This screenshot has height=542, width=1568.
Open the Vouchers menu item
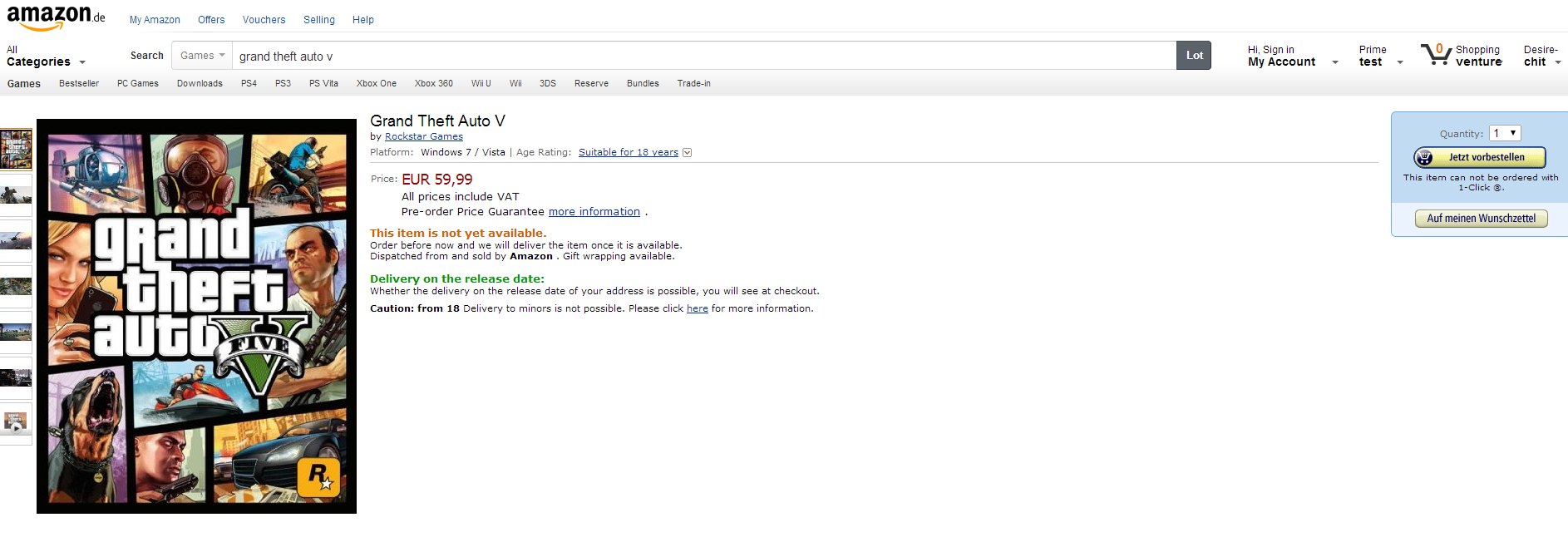pyautogui.click(x=264, y=20)
